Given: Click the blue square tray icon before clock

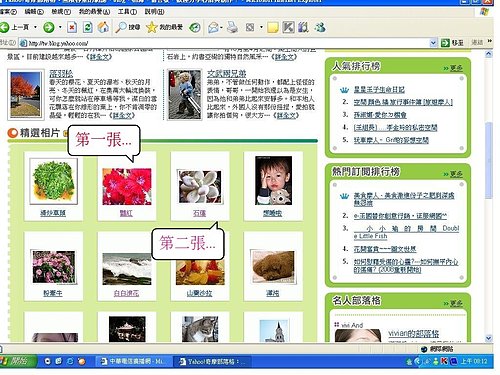Looking at the screenshot, I should click(x=454, y=361).
